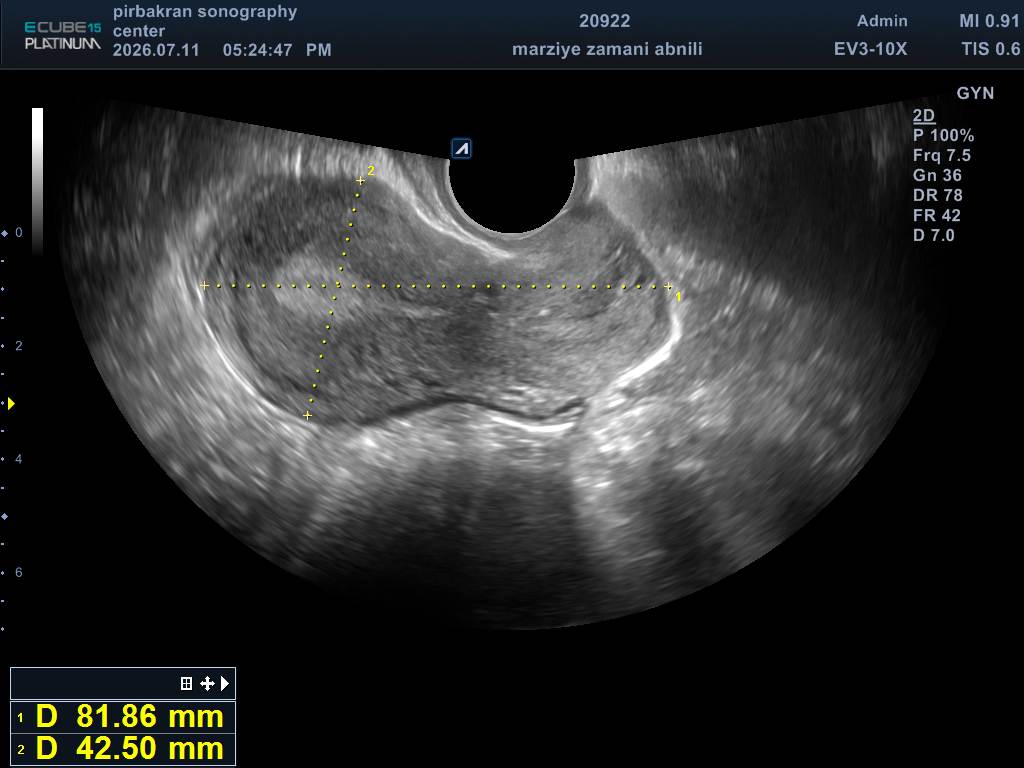Screen dimensions: 1024x768
Task: Click the grid icon in measurement panel
Action: [x=186, y=683]
